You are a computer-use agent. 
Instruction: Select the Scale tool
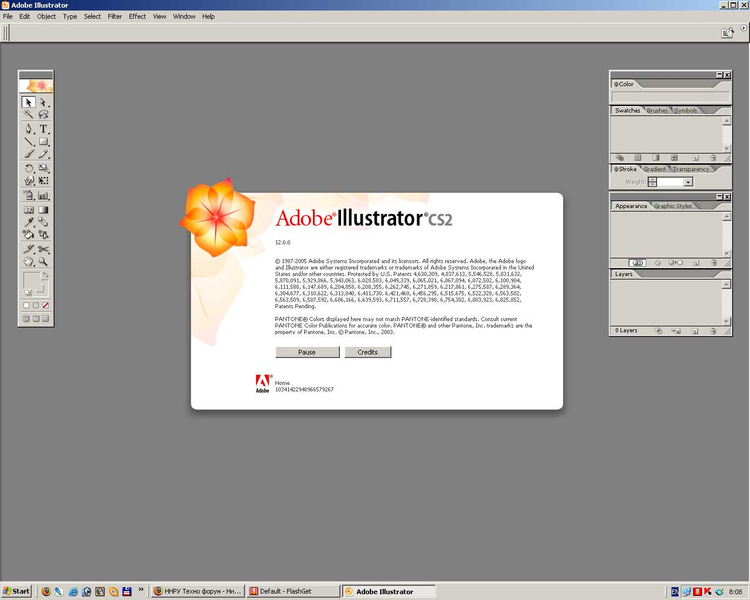pyautogui.click(x=43, y=168)
